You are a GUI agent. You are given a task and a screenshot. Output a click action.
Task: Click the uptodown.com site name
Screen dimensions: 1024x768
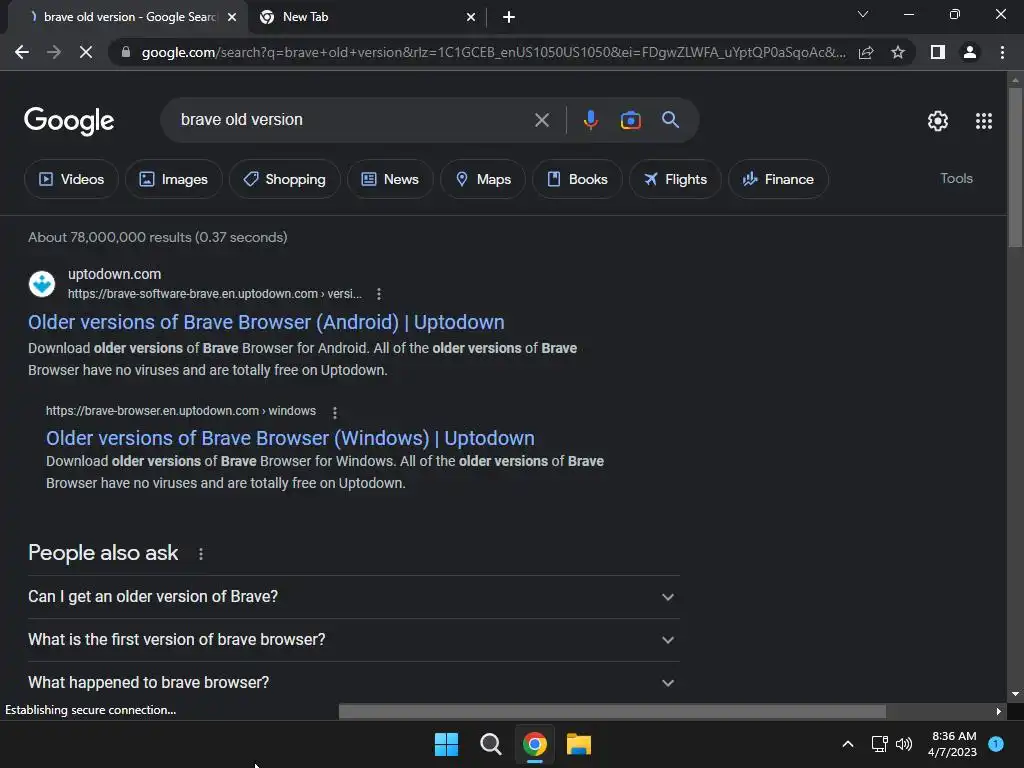coord(114,274)
